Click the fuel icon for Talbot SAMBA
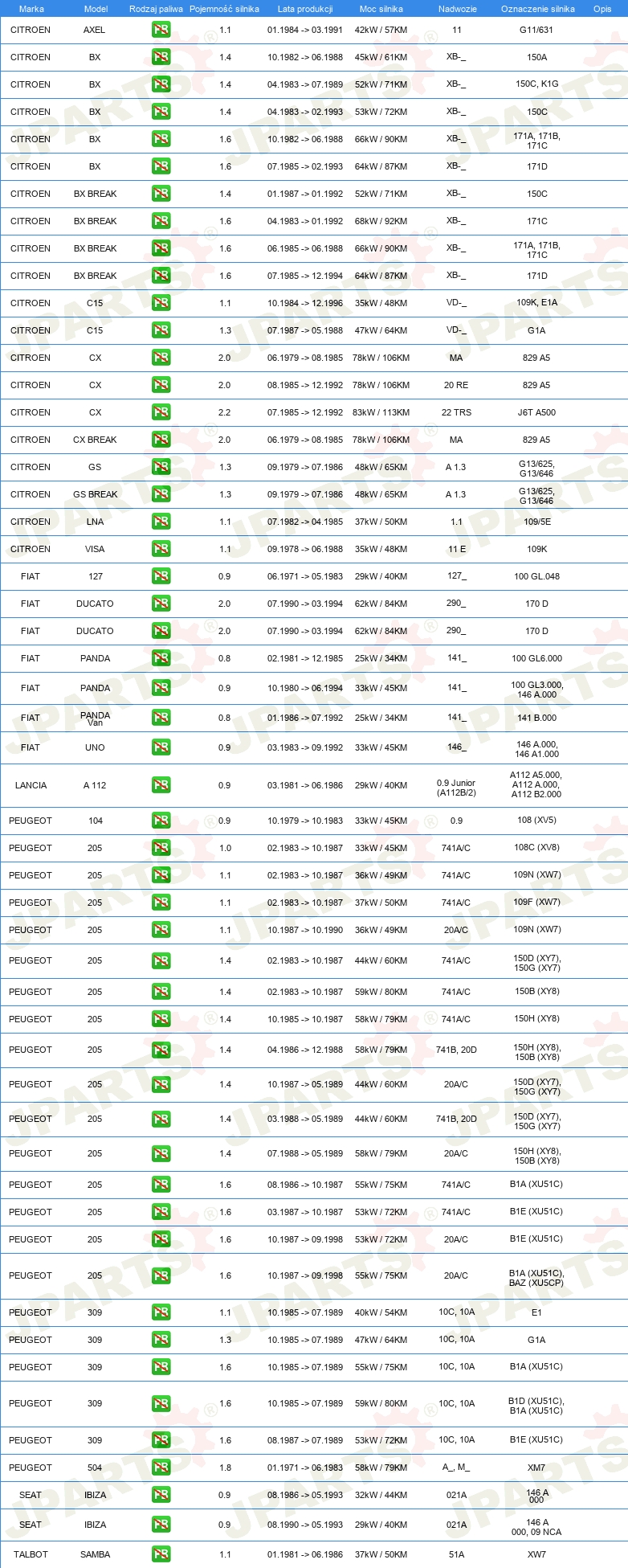The height and width of the screenshot is (1568, 628). pos(161,1554)
